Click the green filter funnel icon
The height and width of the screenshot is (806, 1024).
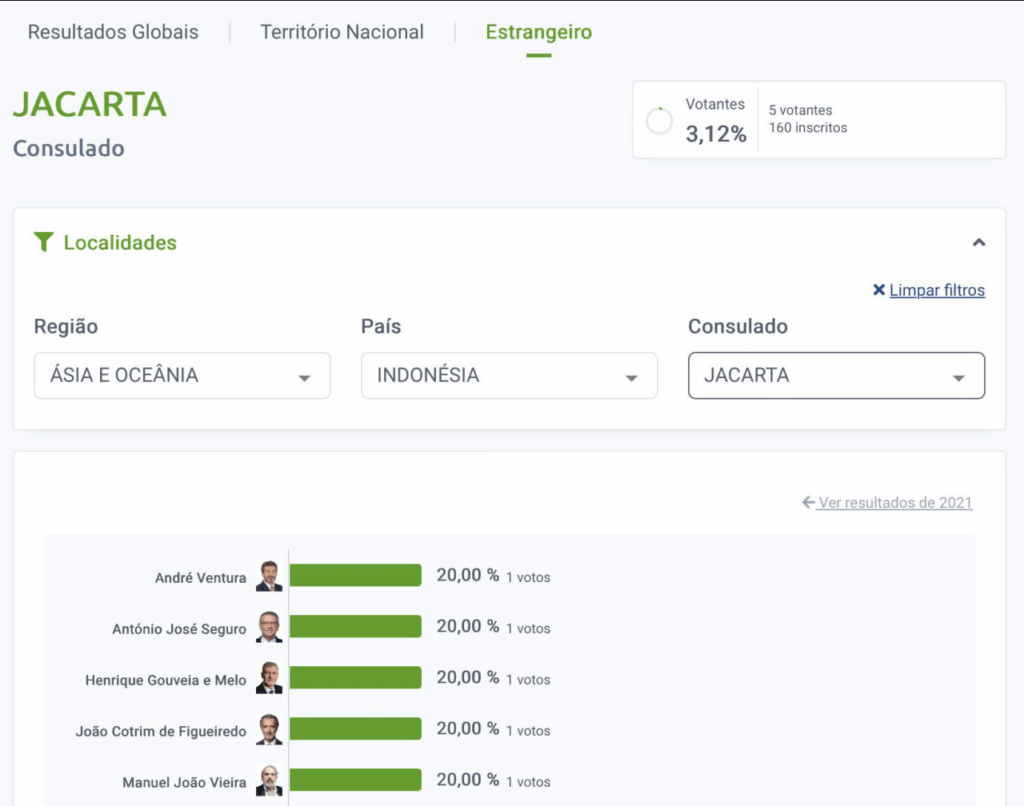tap(43, 242)
